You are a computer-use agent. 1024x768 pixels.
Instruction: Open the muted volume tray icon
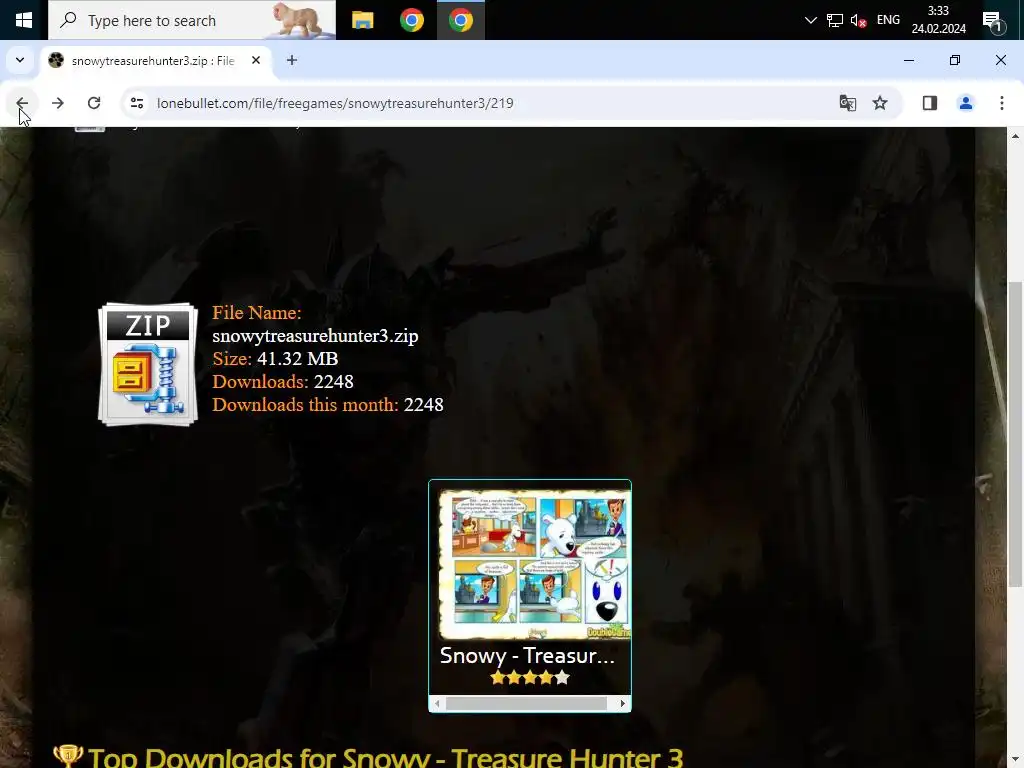[859, 20]
